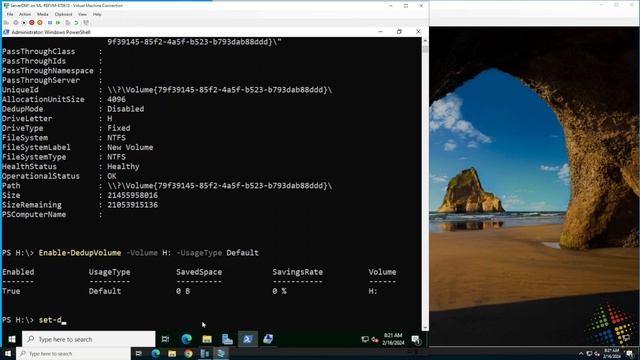This screenshot has width=640, height=360.
Task: Open the guest VM Start button
Action: pyautogui.click(x=12, y=339)
